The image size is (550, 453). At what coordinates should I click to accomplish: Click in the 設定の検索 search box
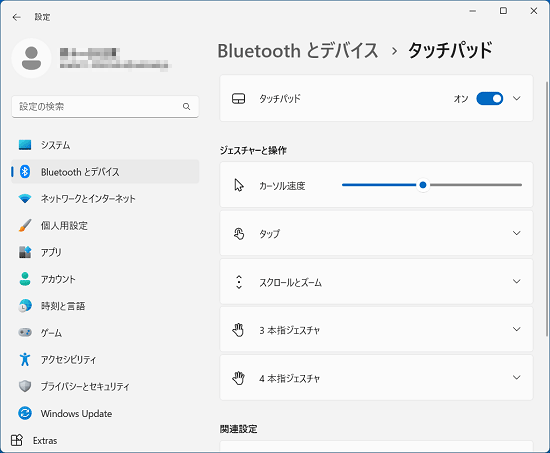click(105, 106)
